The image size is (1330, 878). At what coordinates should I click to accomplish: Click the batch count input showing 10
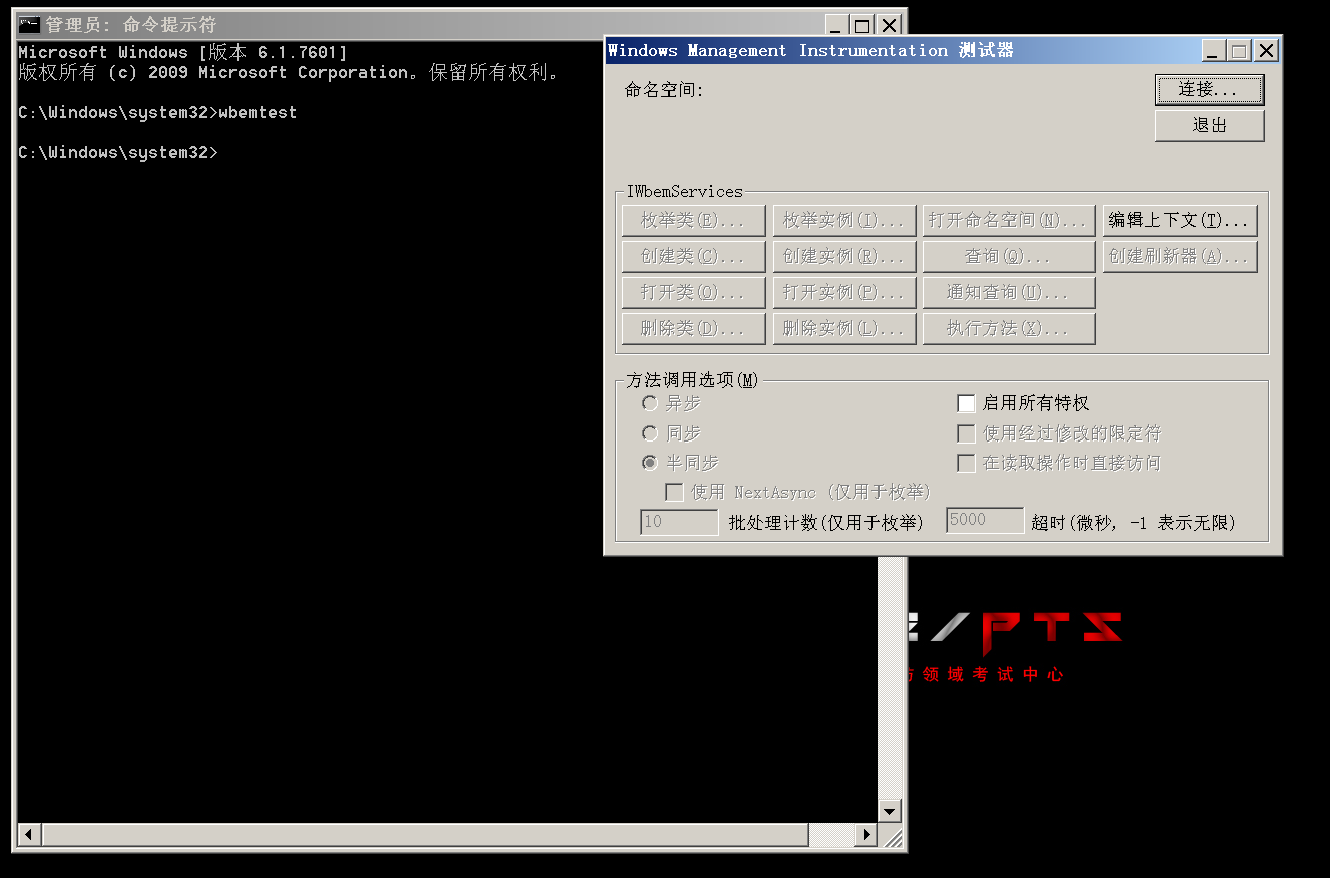(679, 521)
